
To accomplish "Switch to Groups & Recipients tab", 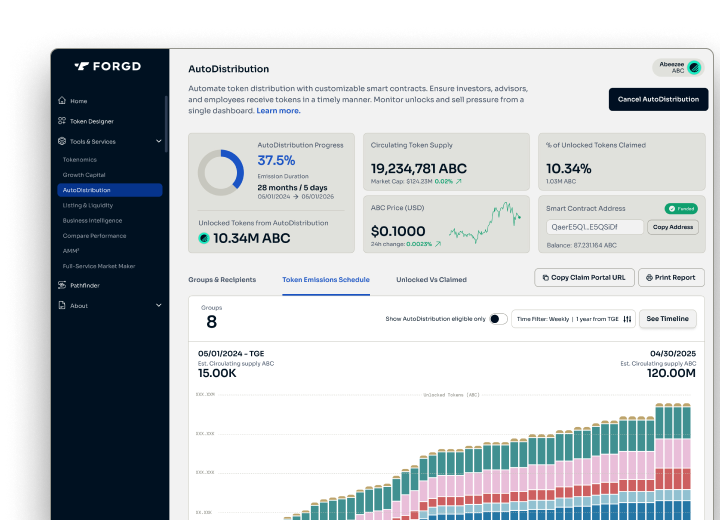I will click(x=222, y=280).
